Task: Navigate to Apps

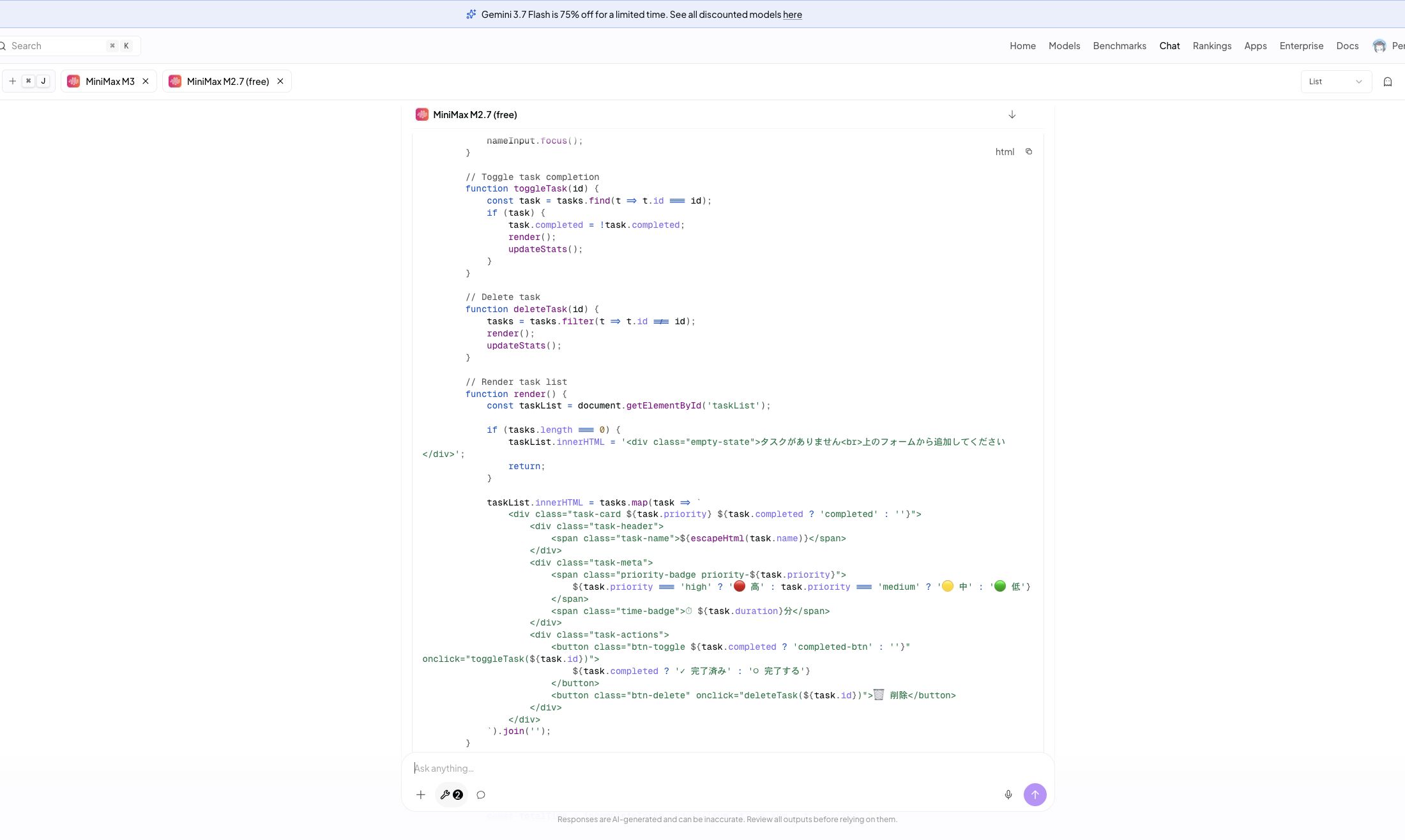Action: [x=1255, y=46]
